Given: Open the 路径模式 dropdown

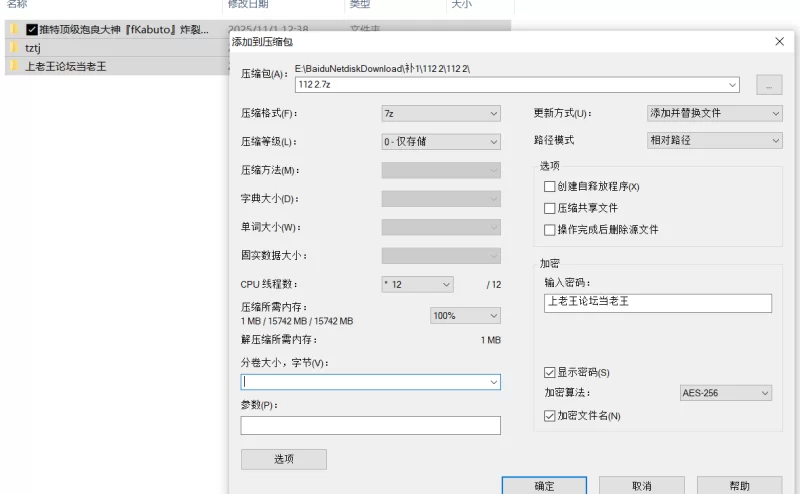Looking at the screenshot, I should [x=714, y=140].
